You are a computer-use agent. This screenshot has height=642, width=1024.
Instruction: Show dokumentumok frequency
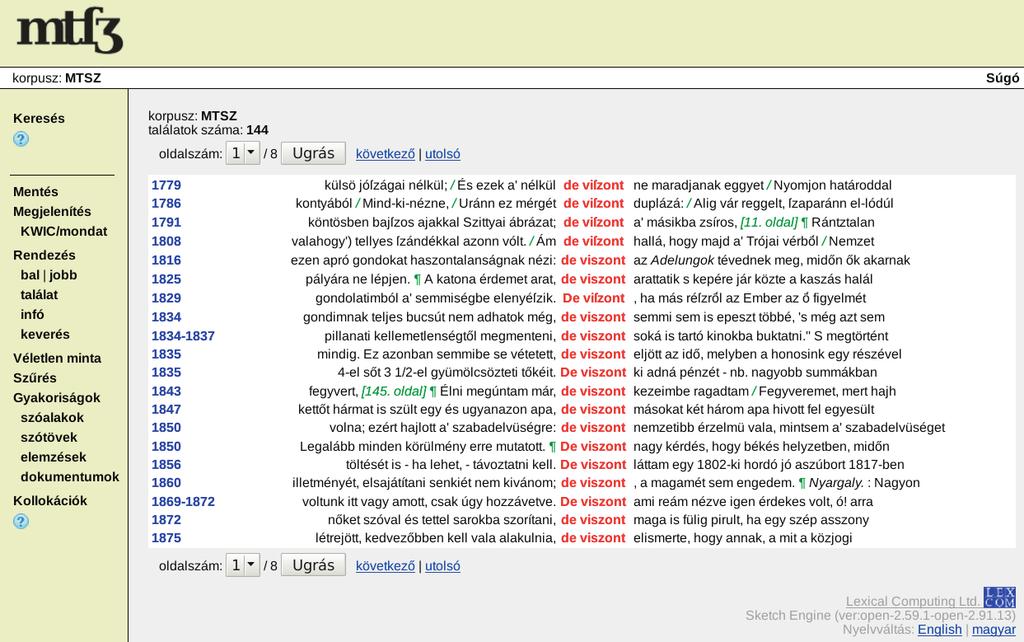coord(70,477)
